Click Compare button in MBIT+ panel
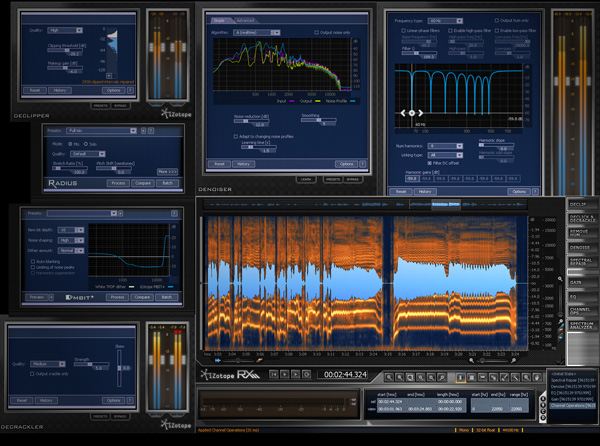Image resolution: width=600 pixels, height=446 pixels. click(142, 297)
